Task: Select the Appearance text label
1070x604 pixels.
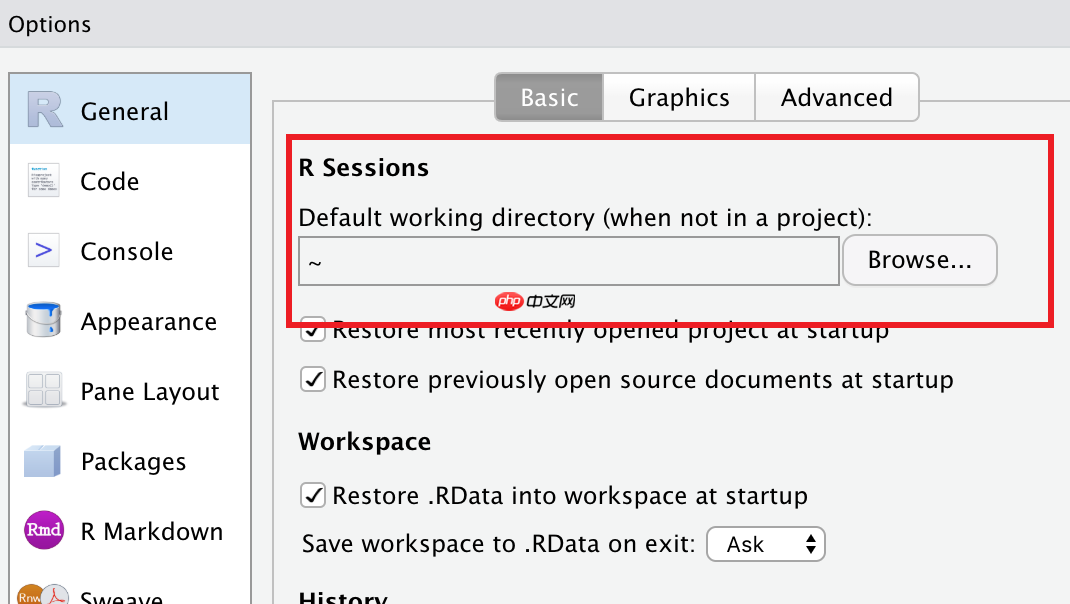Action: [149, 322]
